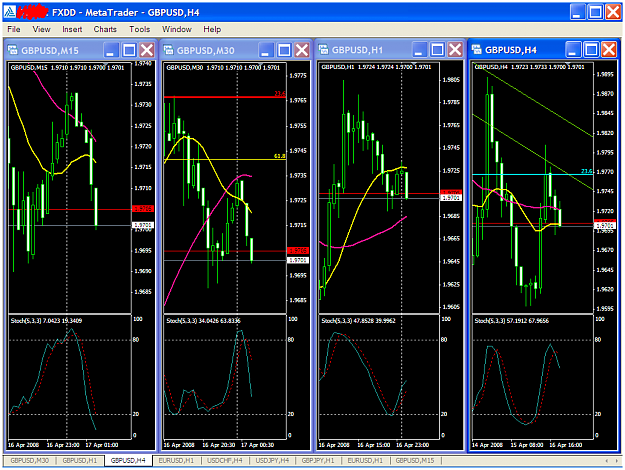Open the Help menu

point(212,29)
